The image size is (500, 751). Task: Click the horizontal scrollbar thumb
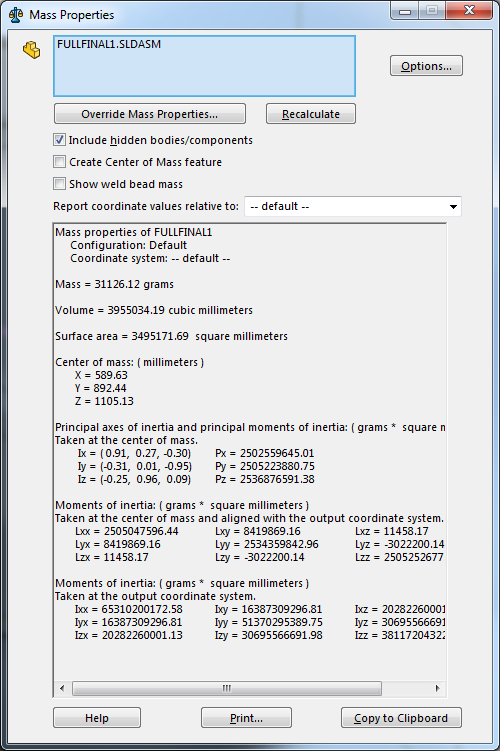[x=227, y=688]
